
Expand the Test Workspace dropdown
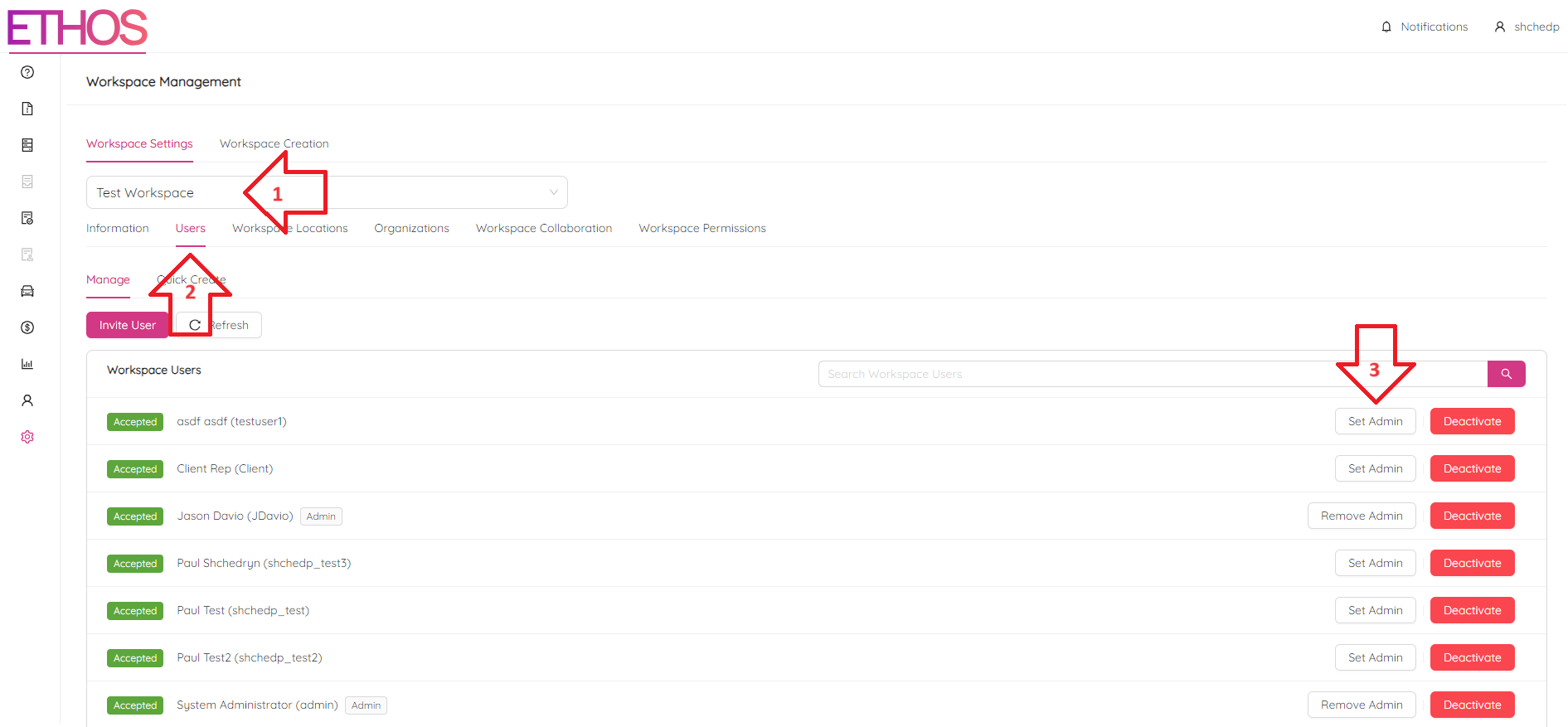point(327,192)
